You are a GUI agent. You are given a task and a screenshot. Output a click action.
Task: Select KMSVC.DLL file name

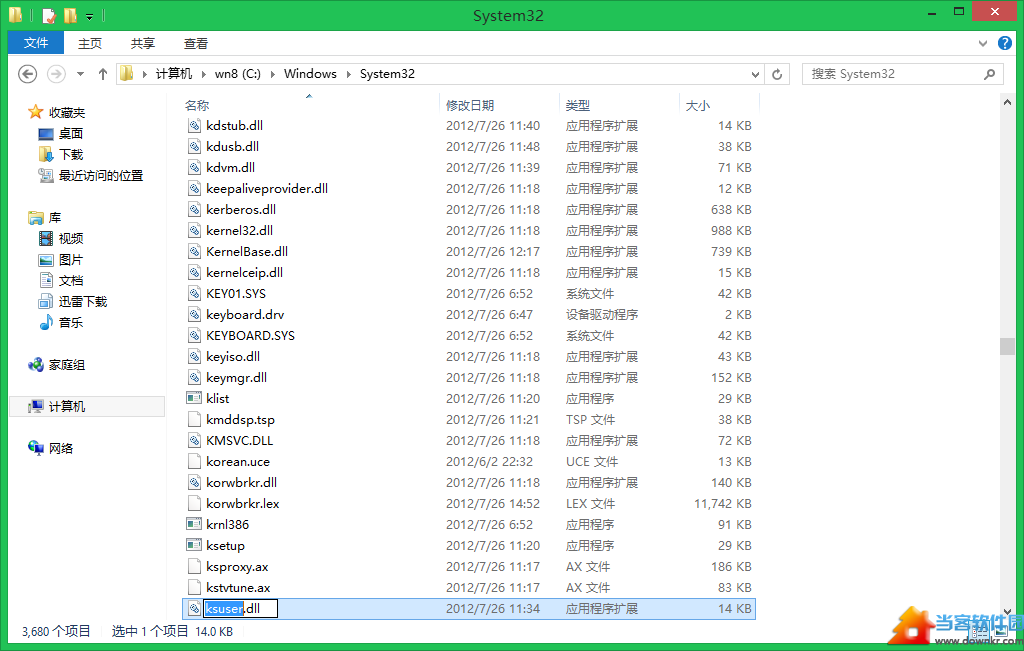pyautogui.click(x=240, y=441)
